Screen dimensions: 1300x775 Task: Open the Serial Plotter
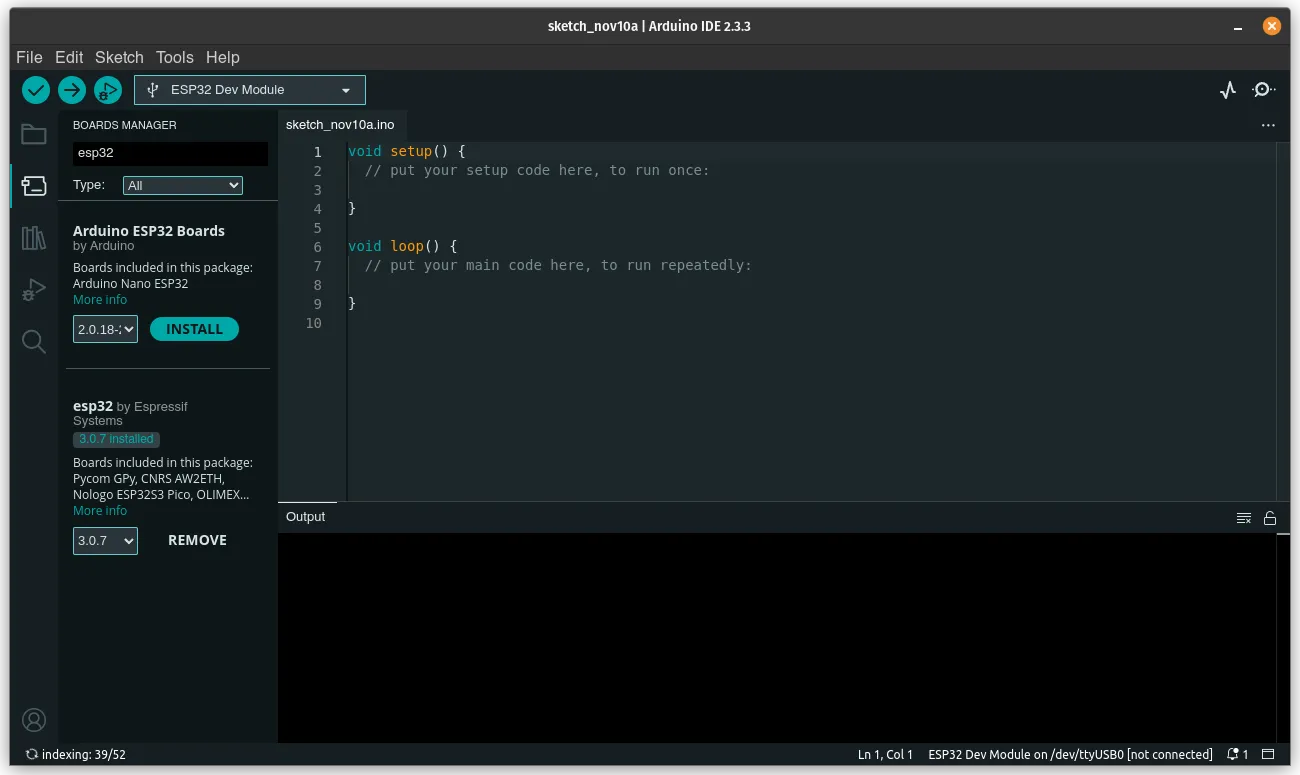(1227, 90)
